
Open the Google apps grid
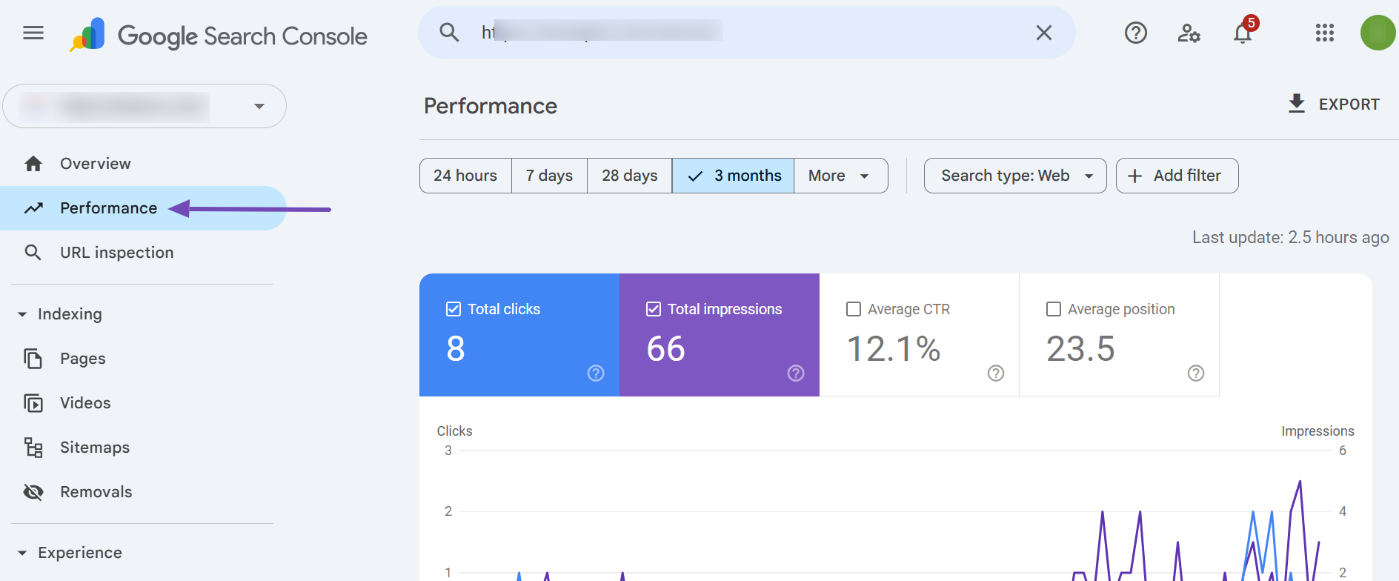(1325, 33)
